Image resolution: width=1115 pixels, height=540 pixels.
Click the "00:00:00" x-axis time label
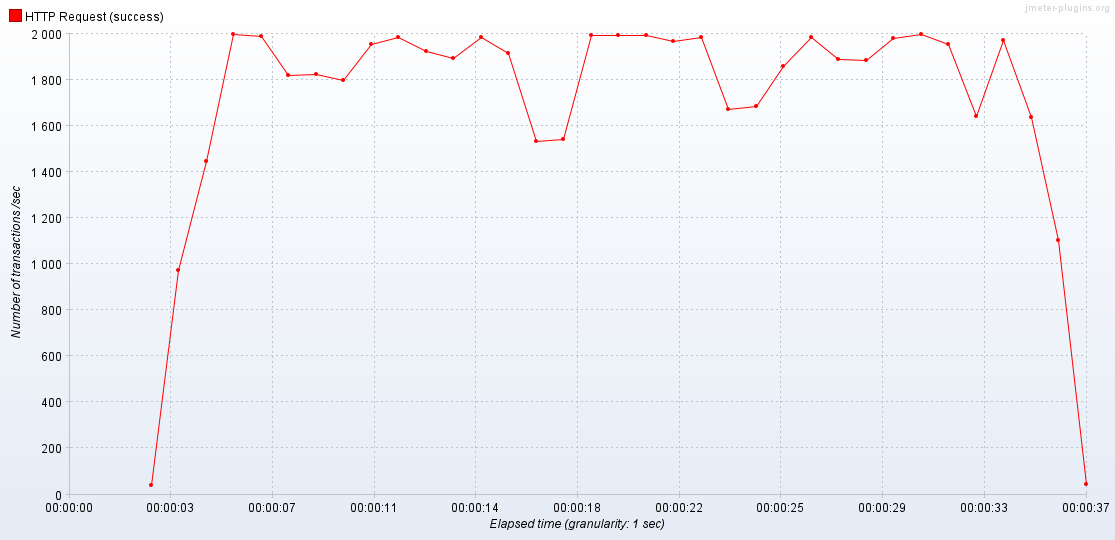[69, 508]
